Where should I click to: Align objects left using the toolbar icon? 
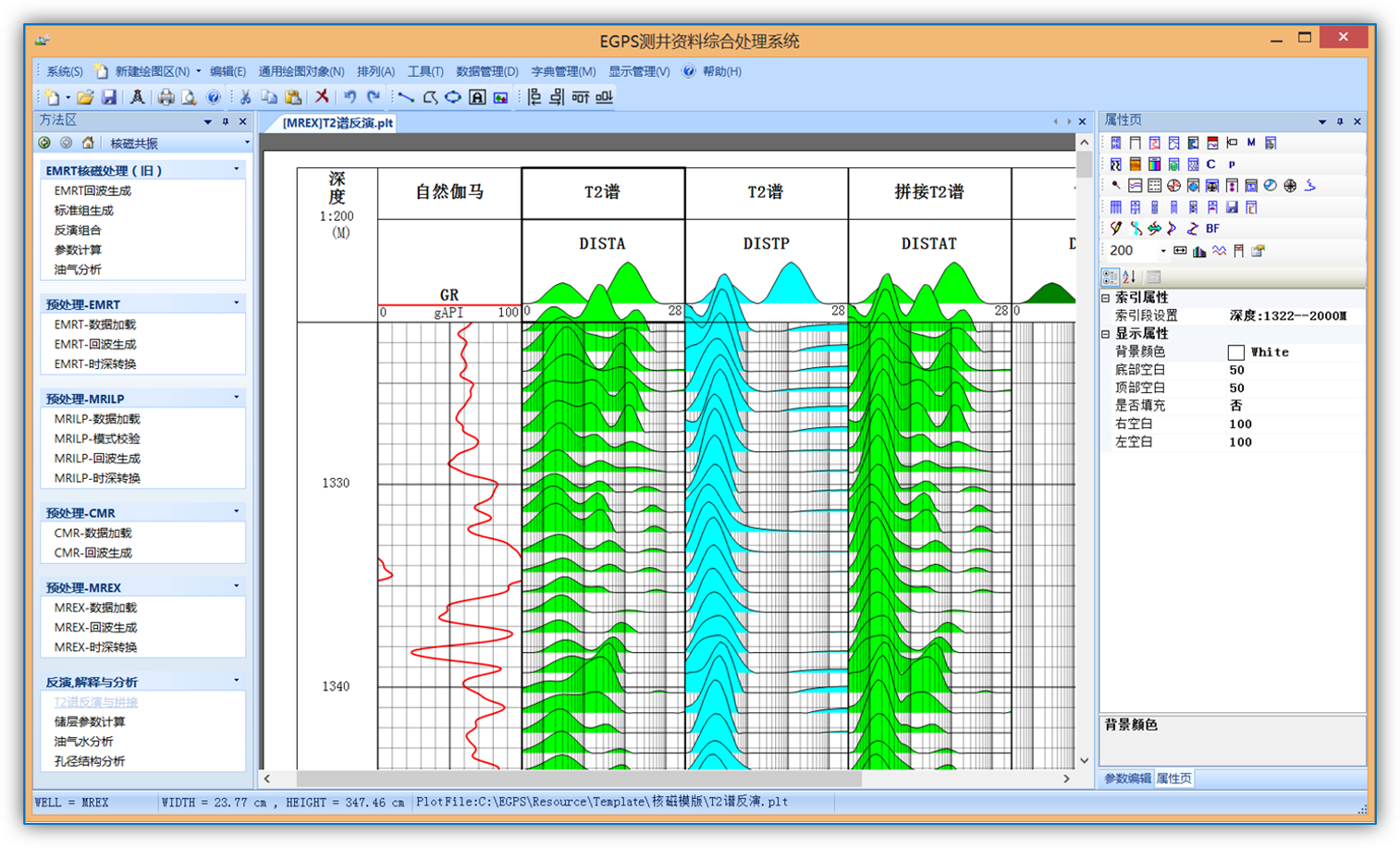pos(534,97)
